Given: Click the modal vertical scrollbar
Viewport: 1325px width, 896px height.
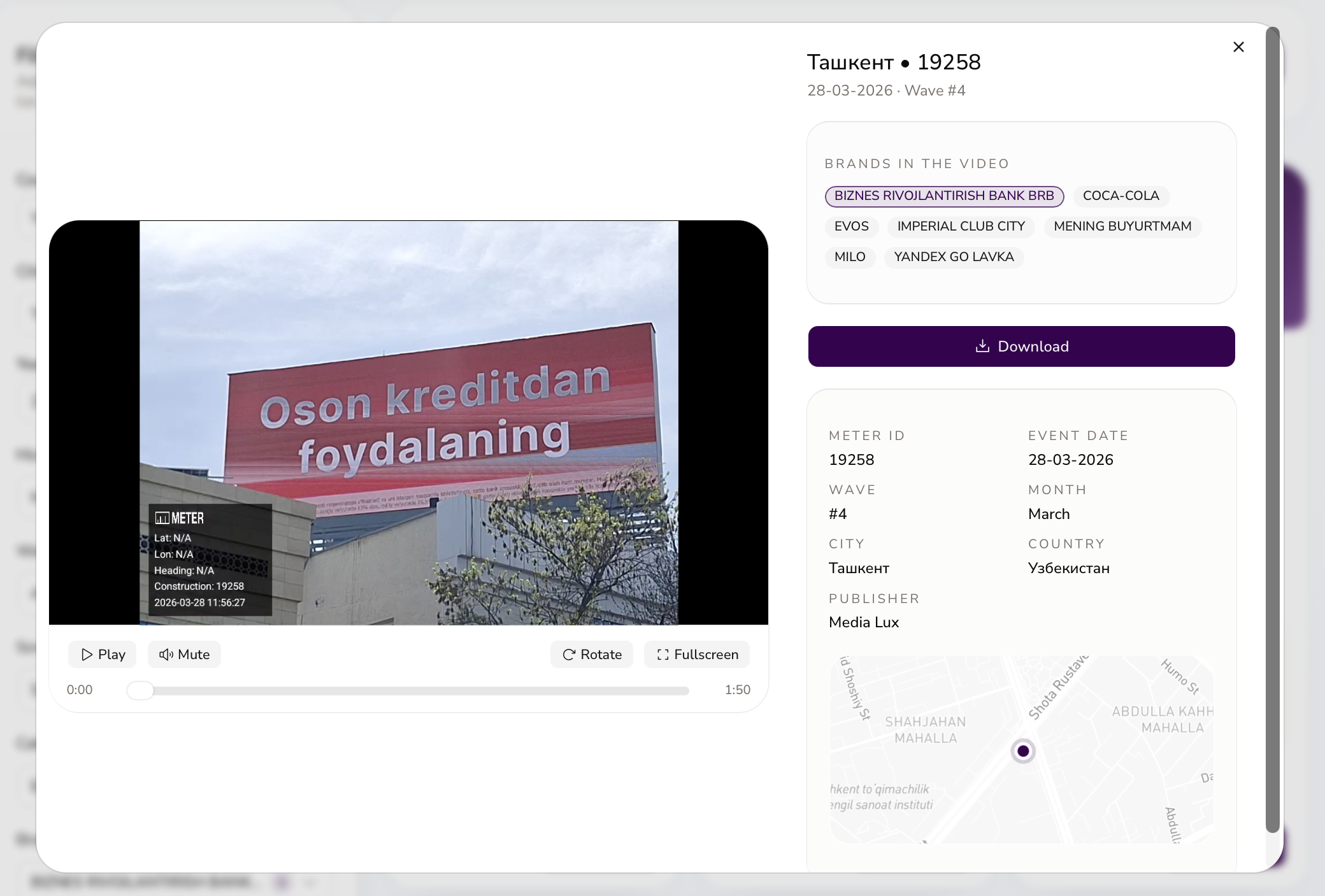Looking at the screenshot, I should click(x=1272, y=430).
